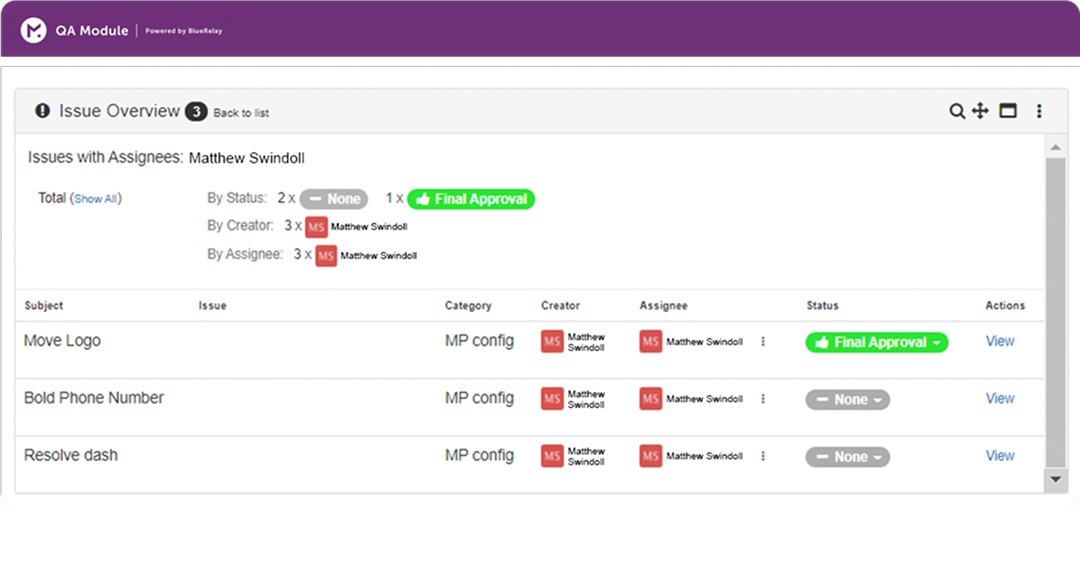Click MS creator avatar in Move Logo row
This screenshot has height=569, width=1080.
552,342
